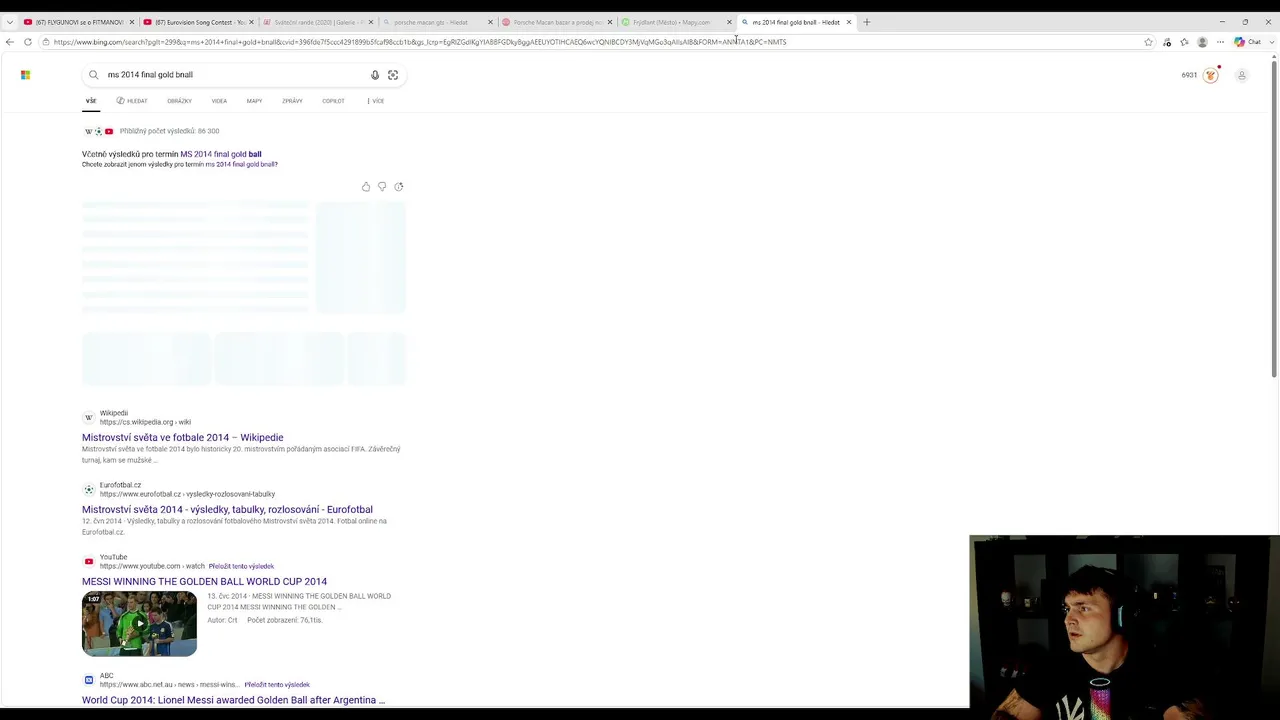Viewport: 1280px width, 720px height.
Task: Go back to the previous page
Action: (x=10, y=42)
